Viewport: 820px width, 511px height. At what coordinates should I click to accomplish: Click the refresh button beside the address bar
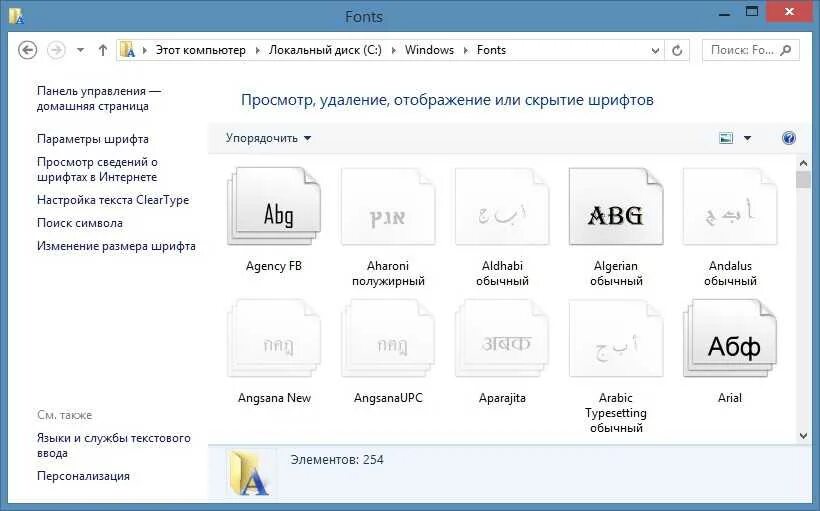pyautogui.click(x=677, y=50)
